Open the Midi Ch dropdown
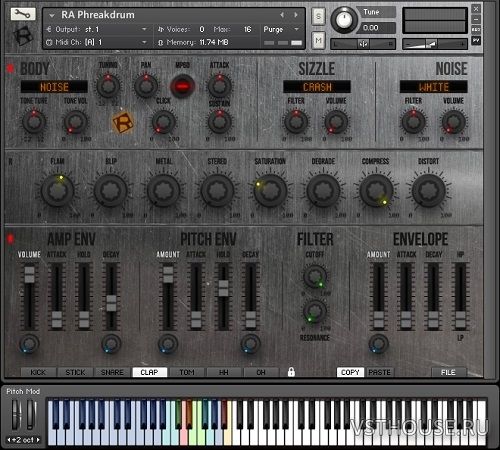 click(97, 42)
